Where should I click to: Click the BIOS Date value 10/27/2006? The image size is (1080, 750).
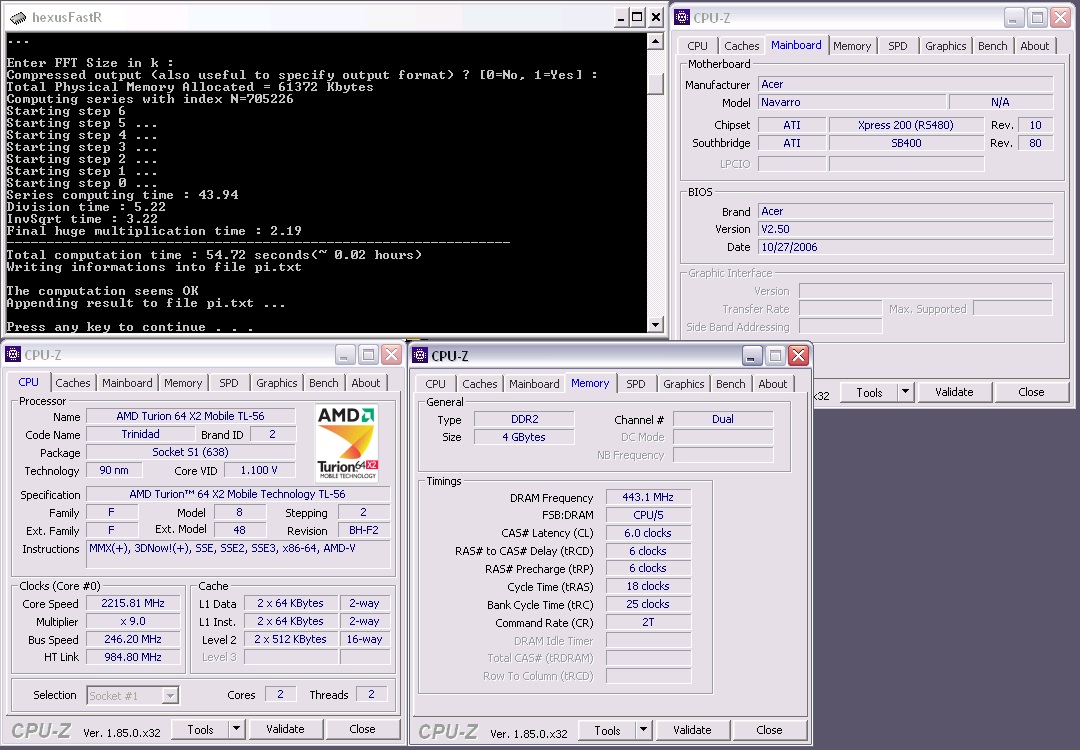click(x=906, y=247)
